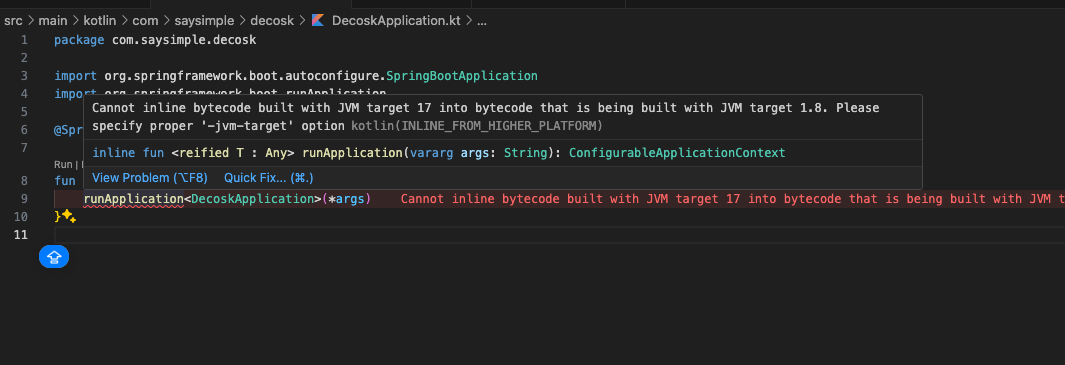Open the DecoskApplication.kt breadcrumb

click(396, 20)
